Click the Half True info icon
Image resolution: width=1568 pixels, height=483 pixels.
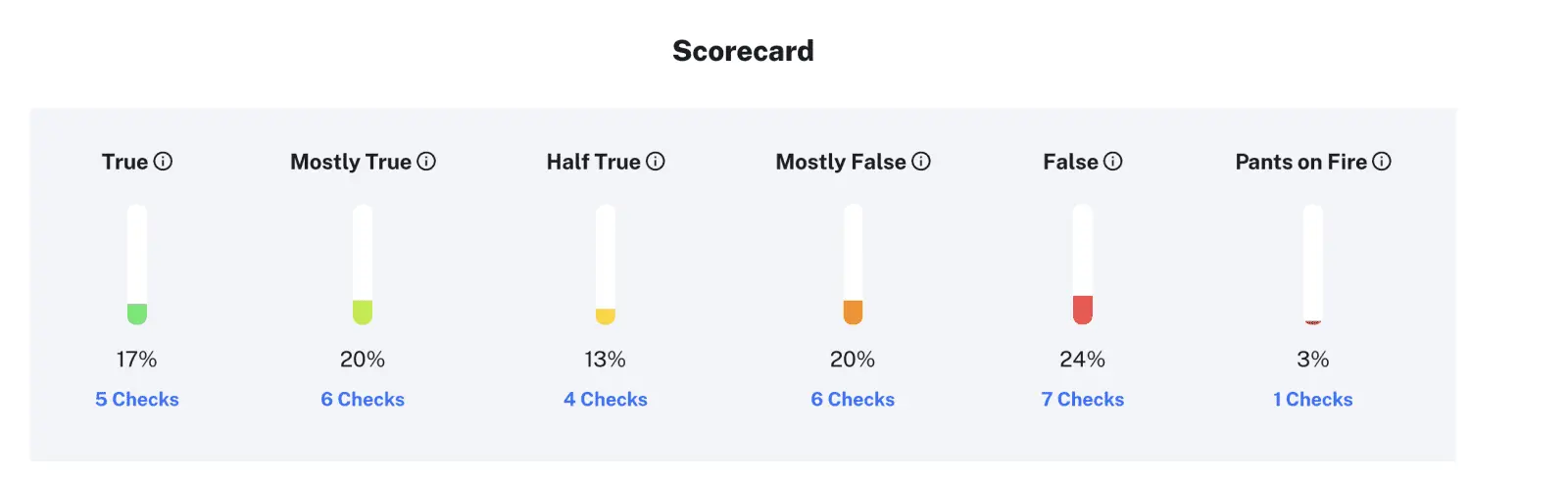point(656,162)
